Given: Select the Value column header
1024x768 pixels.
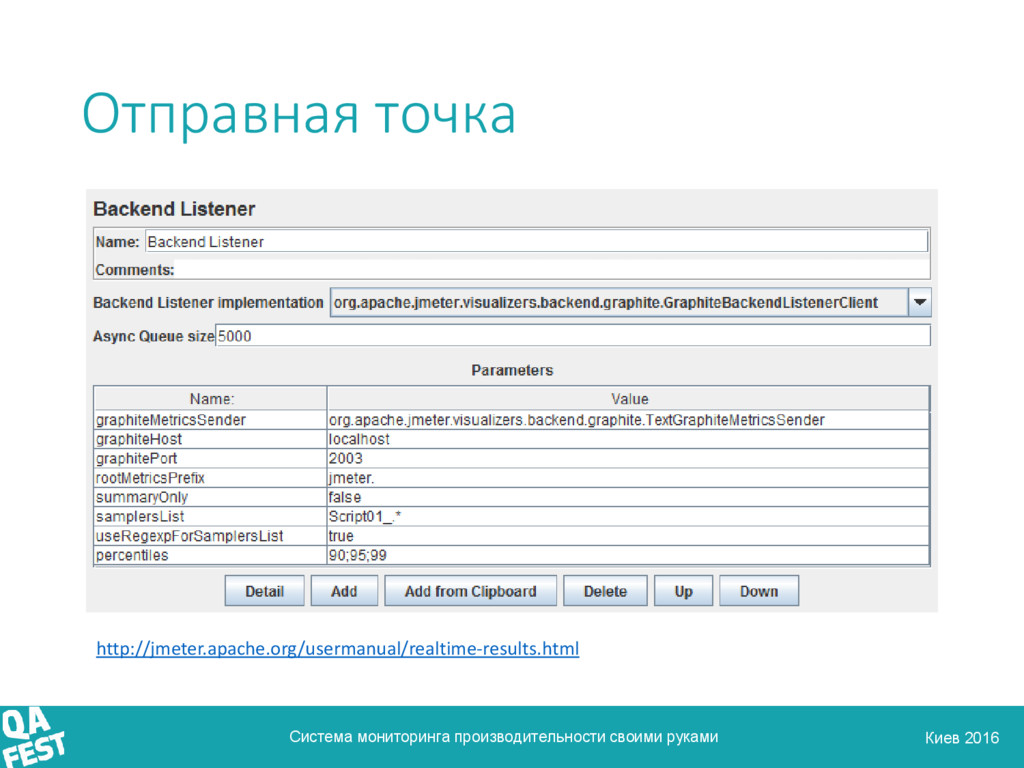Looking at the screenshot, I should pyautogui.click(x=628, y=398).
